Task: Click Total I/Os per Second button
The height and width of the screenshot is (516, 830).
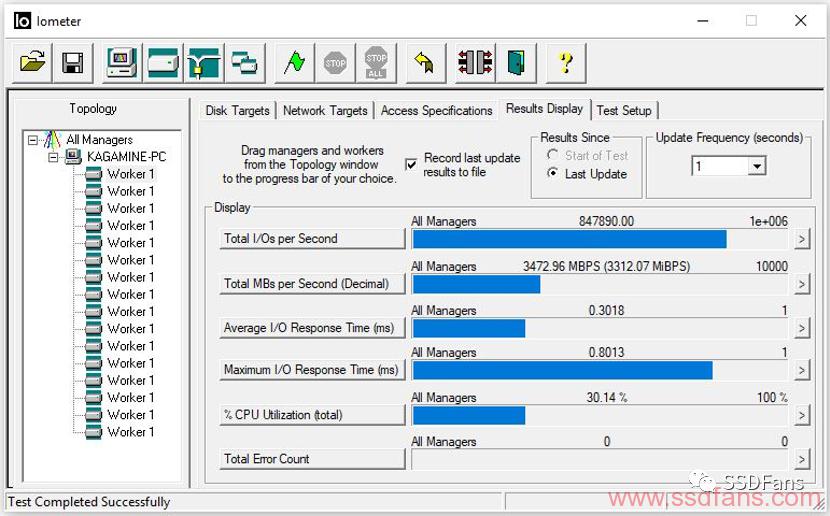Action: (312, 239)
